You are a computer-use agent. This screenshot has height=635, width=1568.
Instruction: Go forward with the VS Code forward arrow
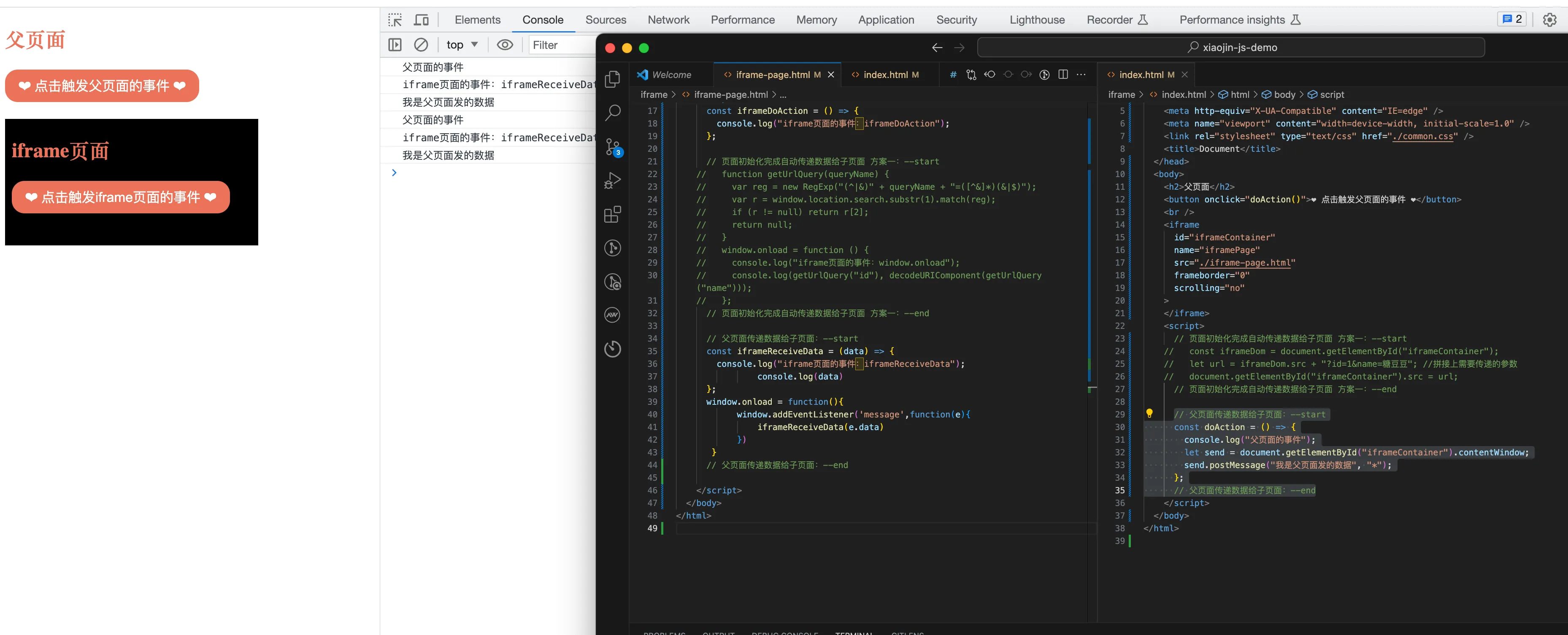click(959, 48)
